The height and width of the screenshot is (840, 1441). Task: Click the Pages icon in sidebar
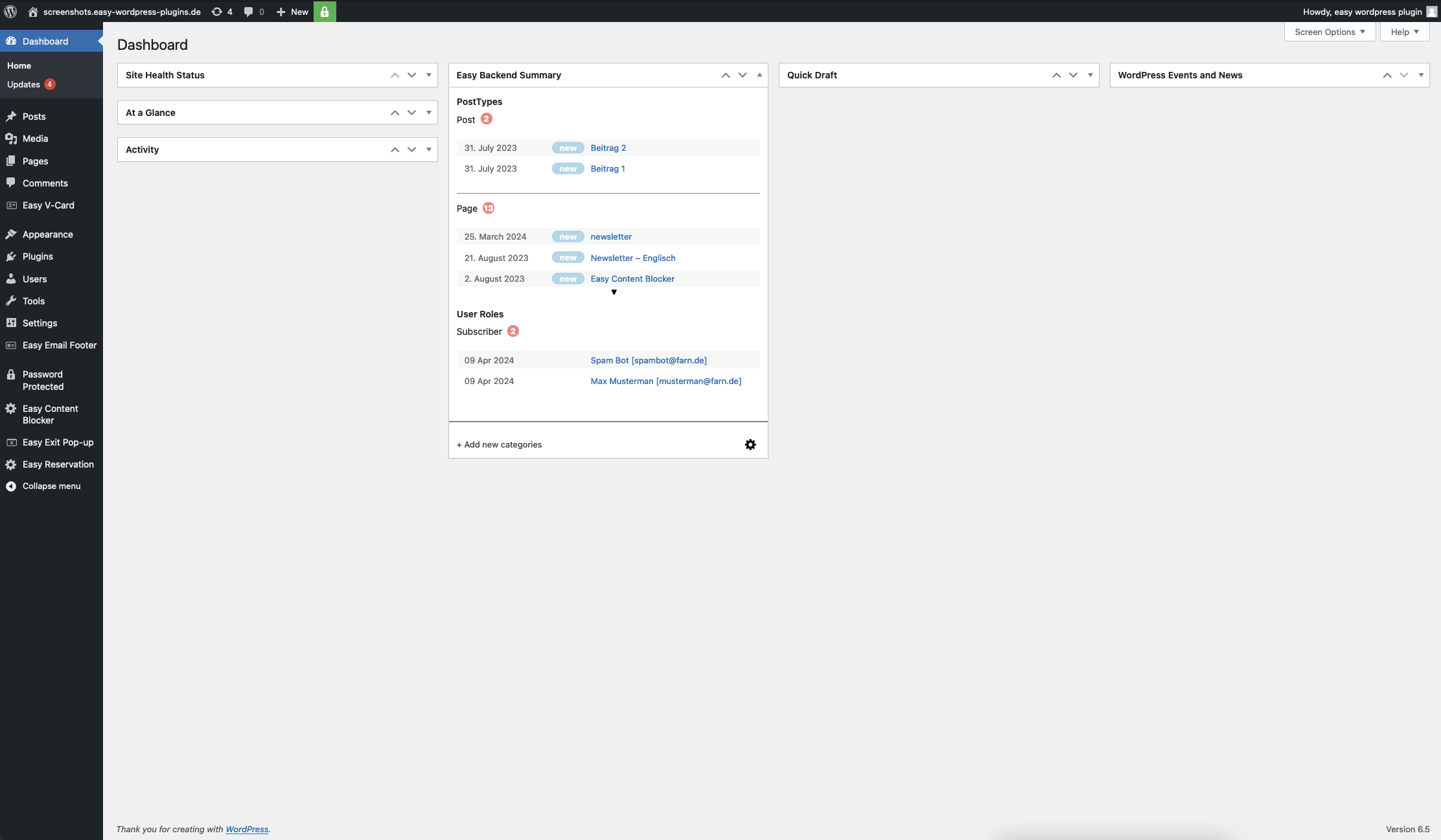coord(11,161)
